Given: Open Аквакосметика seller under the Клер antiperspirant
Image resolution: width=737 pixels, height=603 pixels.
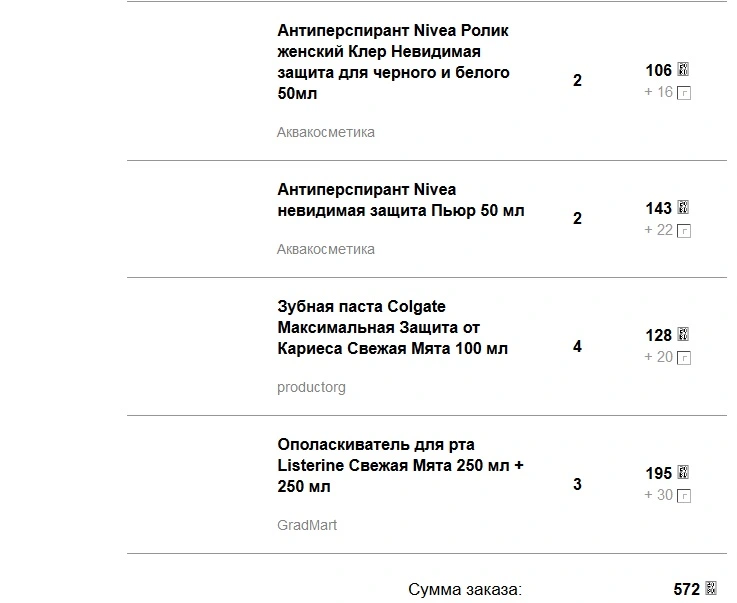Looking at the screenshot, I should click(325, 132).
